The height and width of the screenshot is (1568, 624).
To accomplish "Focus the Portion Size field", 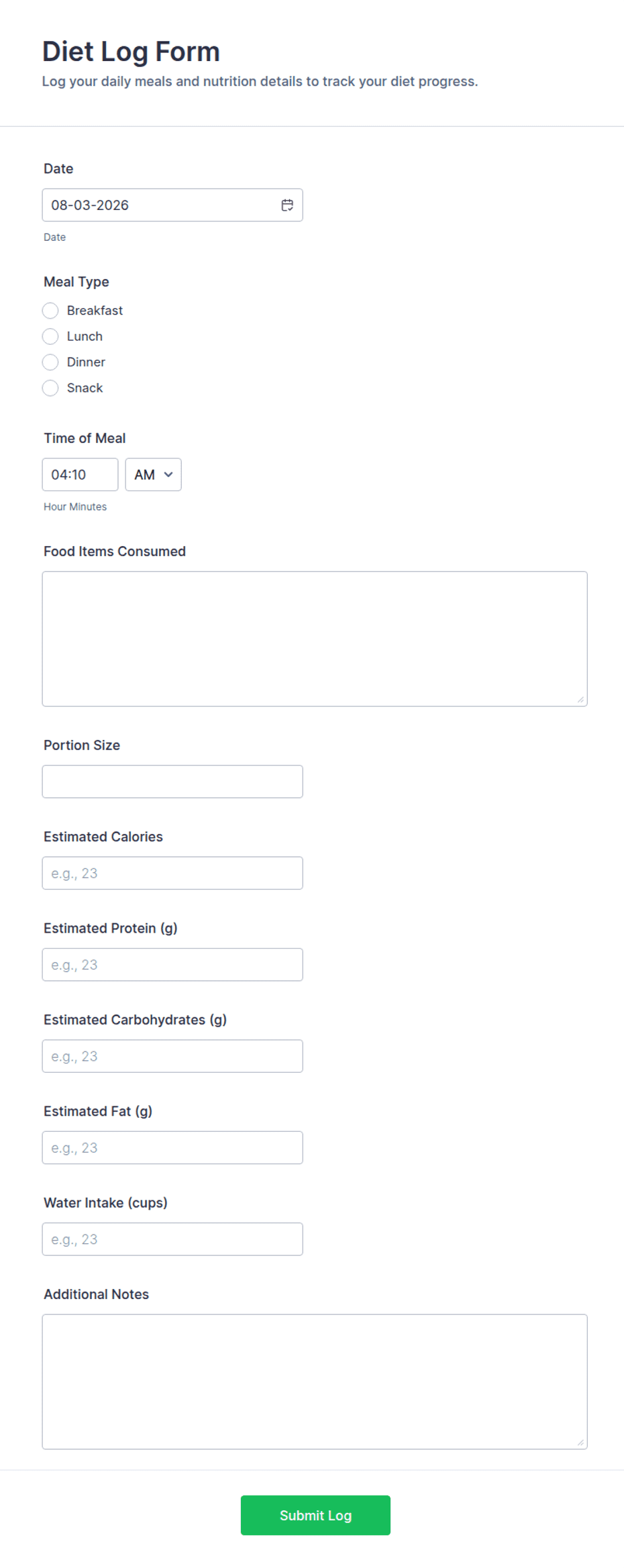I will tap(172, 782).
